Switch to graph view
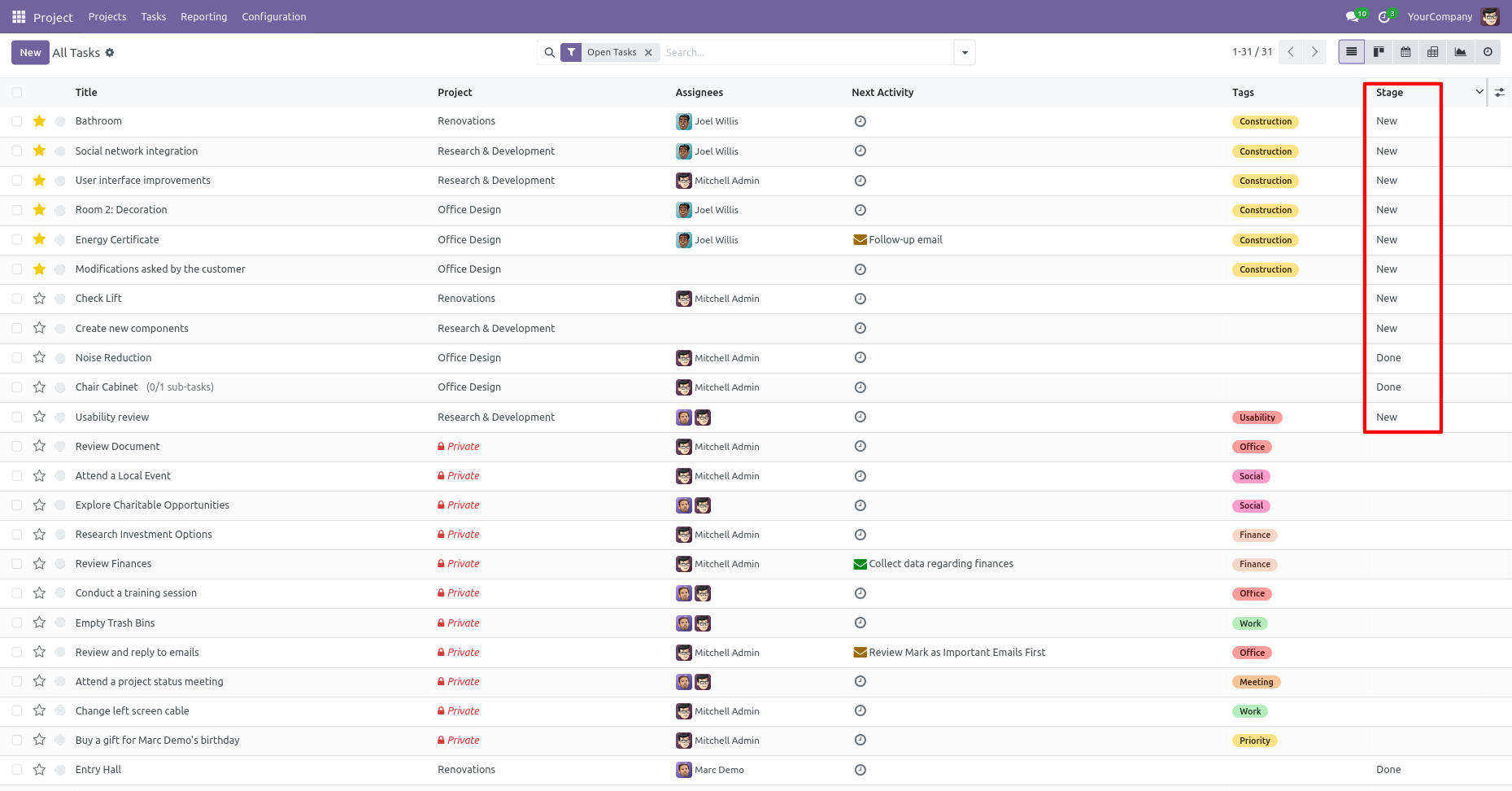This screenshot has width=1512, height=791. tap(1460, 52)
